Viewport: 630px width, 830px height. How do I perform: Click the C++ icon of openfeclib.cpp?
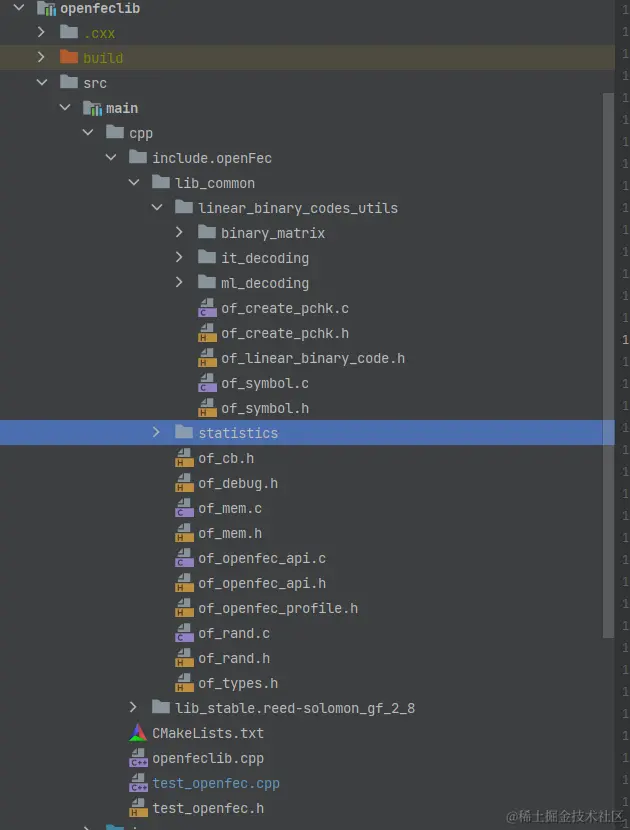click(139, 757)
